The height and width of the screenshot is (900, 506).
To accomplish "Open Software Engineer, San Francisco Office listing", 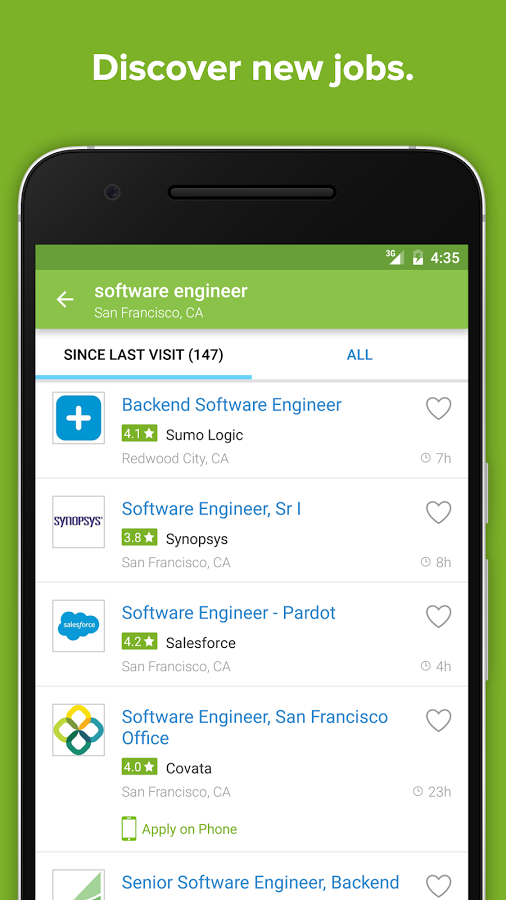I will click(255, 727).
